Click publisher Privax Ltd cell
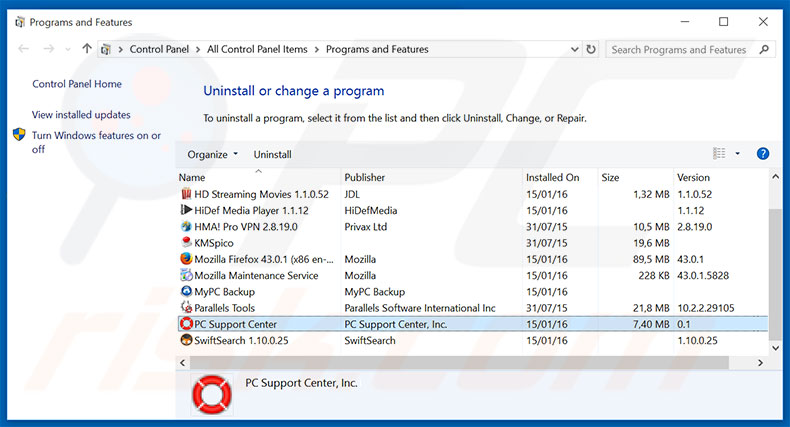The width and height of the screenshot is (790, 427). pos(365,227)
